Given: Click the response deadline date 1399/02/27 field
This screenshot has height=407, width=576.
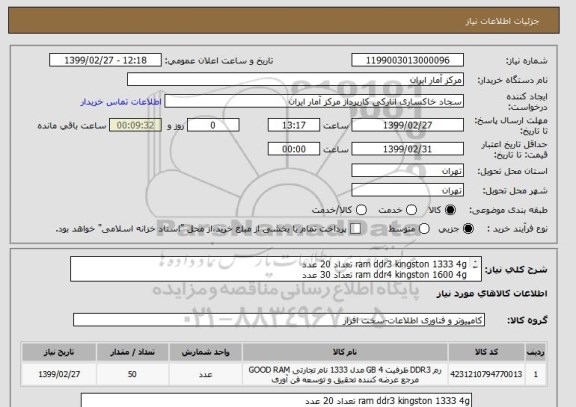Looking at the screenshot, I should pos(407,125).
